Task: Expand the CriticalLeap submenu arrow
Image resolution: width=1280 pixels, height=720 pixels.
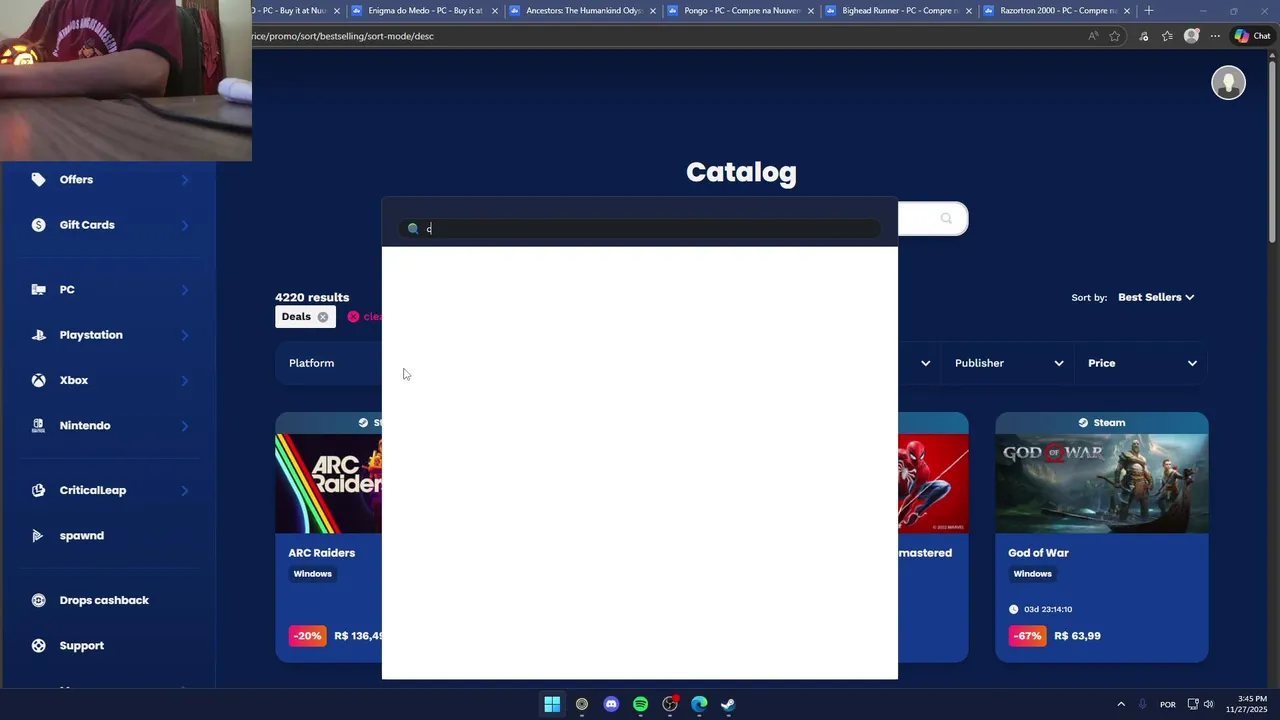Action: coord(185,490)
